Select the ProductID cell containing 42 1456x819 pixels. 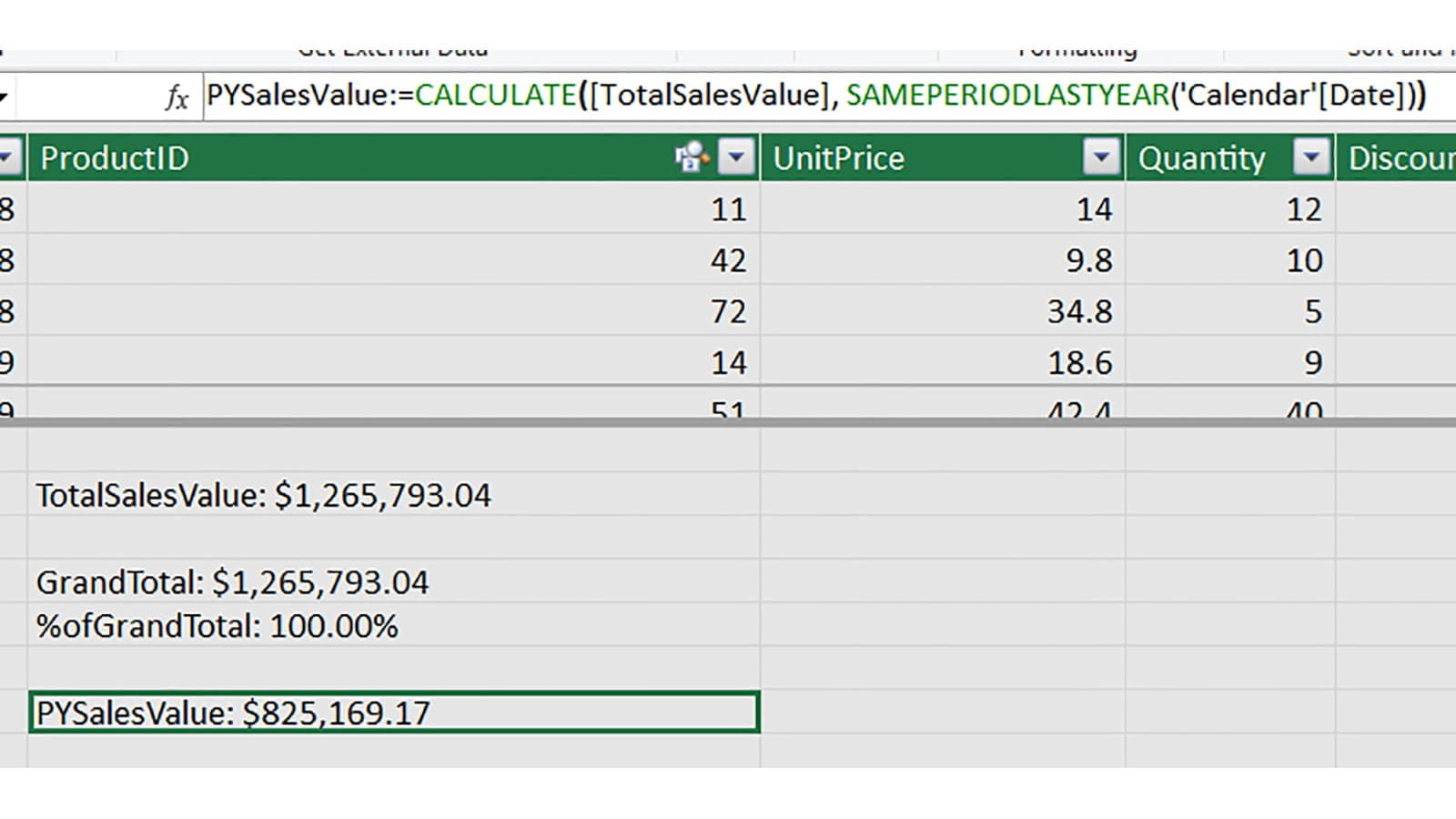[x=393, y=261]
